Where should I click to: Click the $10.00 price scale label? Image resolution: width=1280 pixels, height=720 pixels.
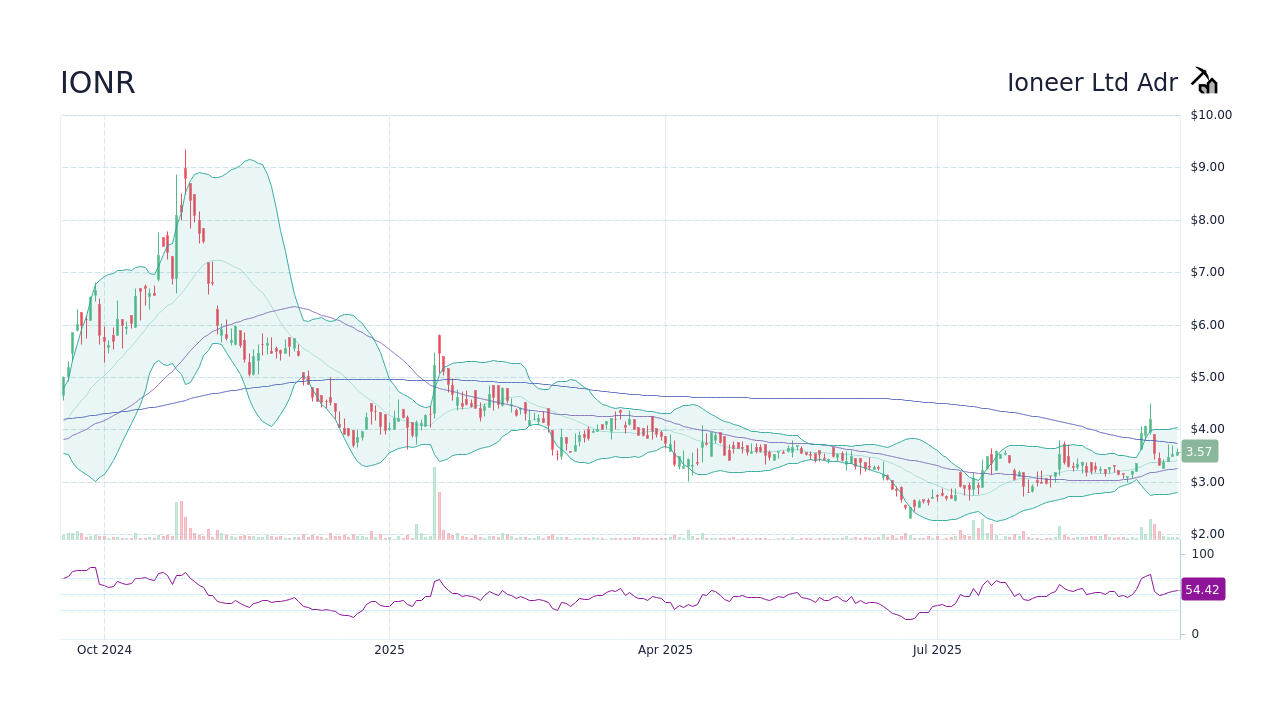coord(1210,114)
